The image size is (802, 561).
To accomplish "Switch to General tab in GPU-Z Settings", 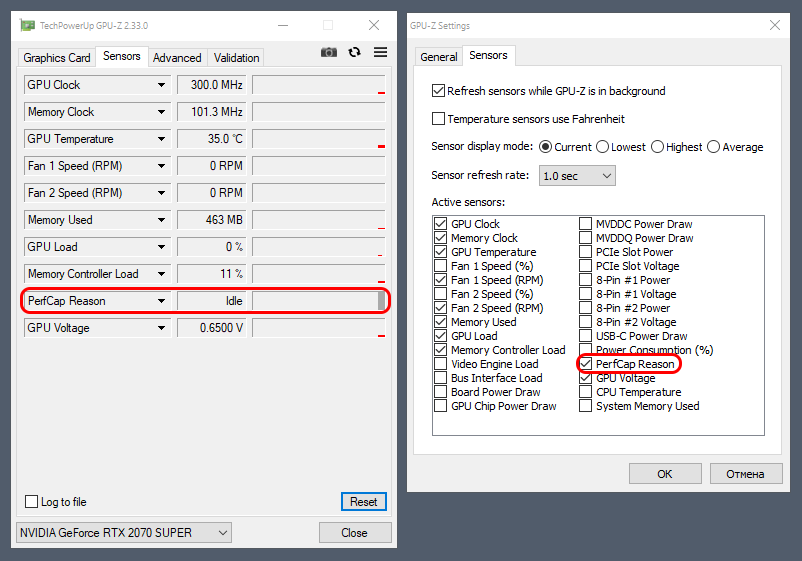I will (x=438, y=57).
